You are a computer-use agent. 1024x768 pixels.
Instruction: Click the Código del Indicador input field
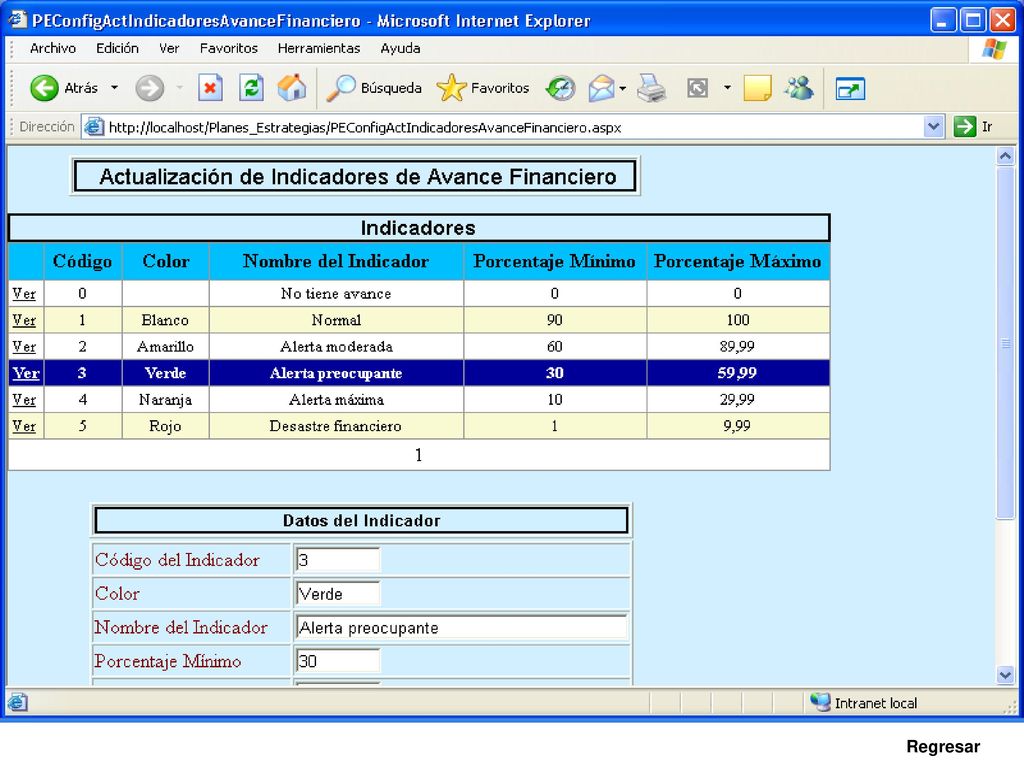338,560
